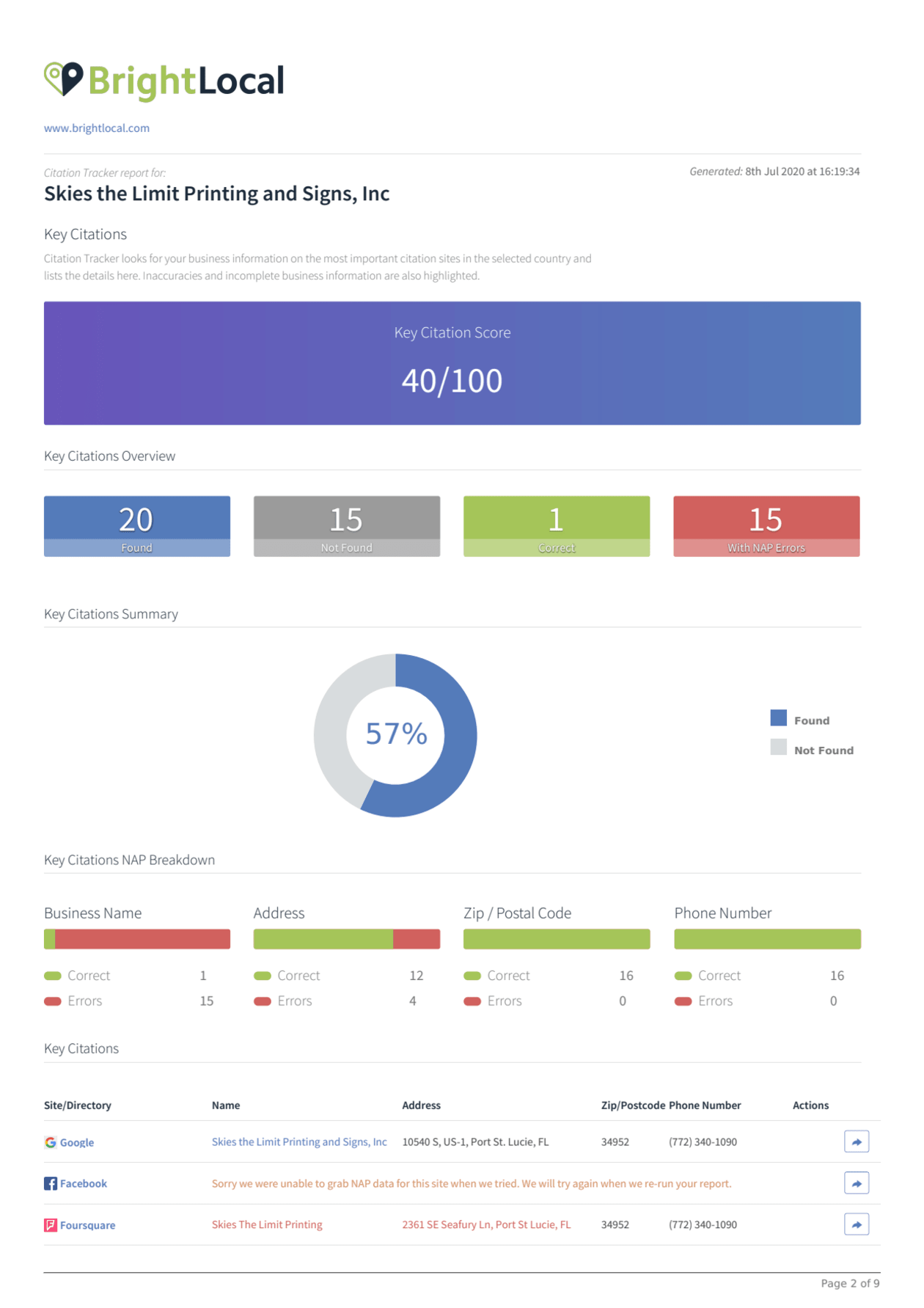Select the 15 With NAP Errors tile
924x1308 pixels.
[x=766, y=526]
